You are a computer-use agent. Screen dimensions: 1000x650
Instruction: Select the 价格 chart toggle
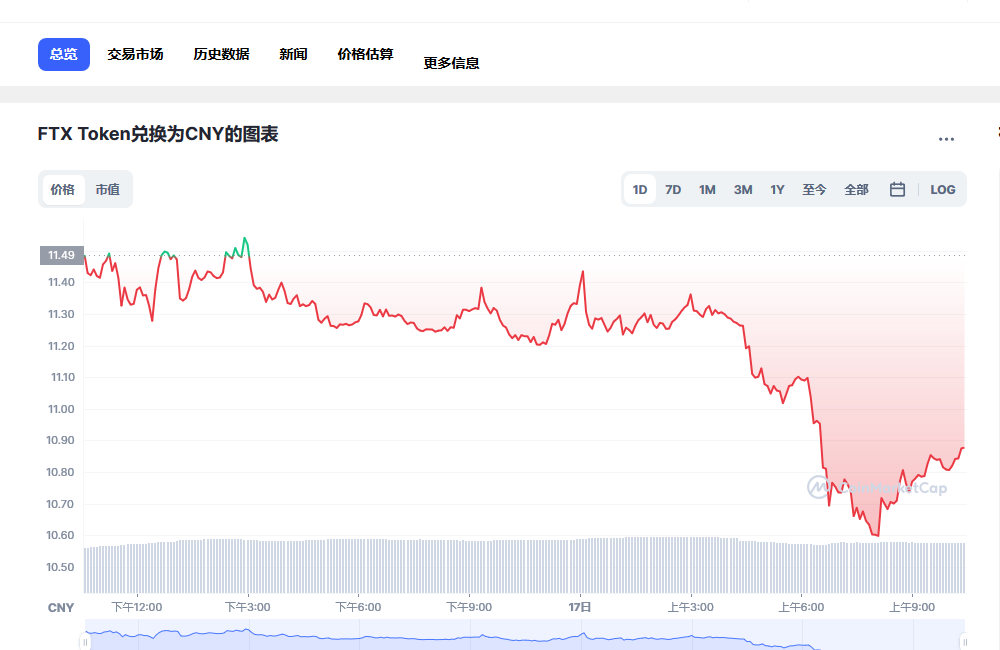point(63,189)
